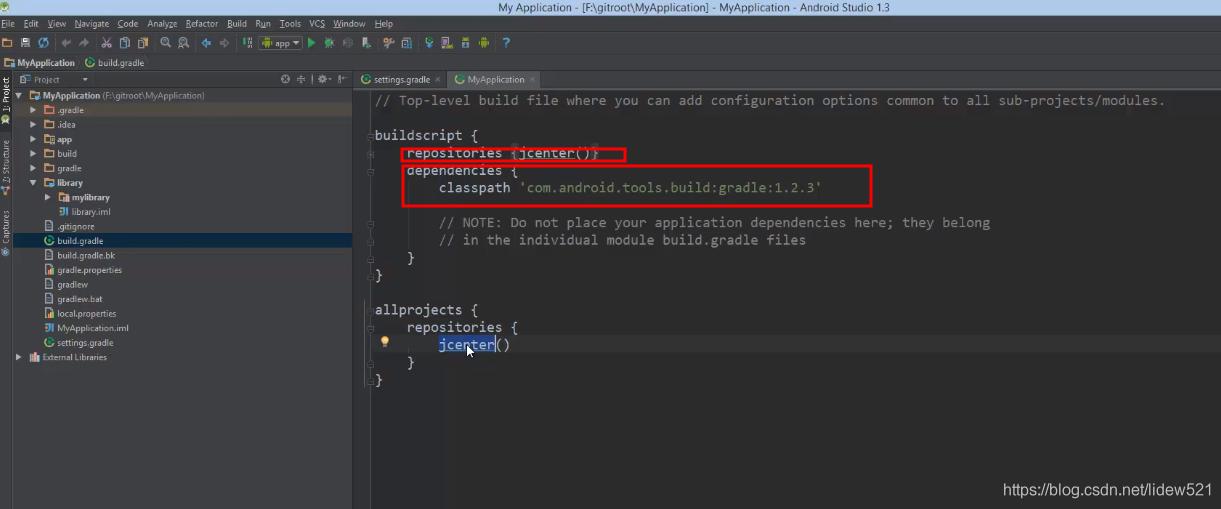The height and width of the screenshot is (509, 1221).
Task: Open the app run configuration dropdown
Action: [x=281, y=43]
